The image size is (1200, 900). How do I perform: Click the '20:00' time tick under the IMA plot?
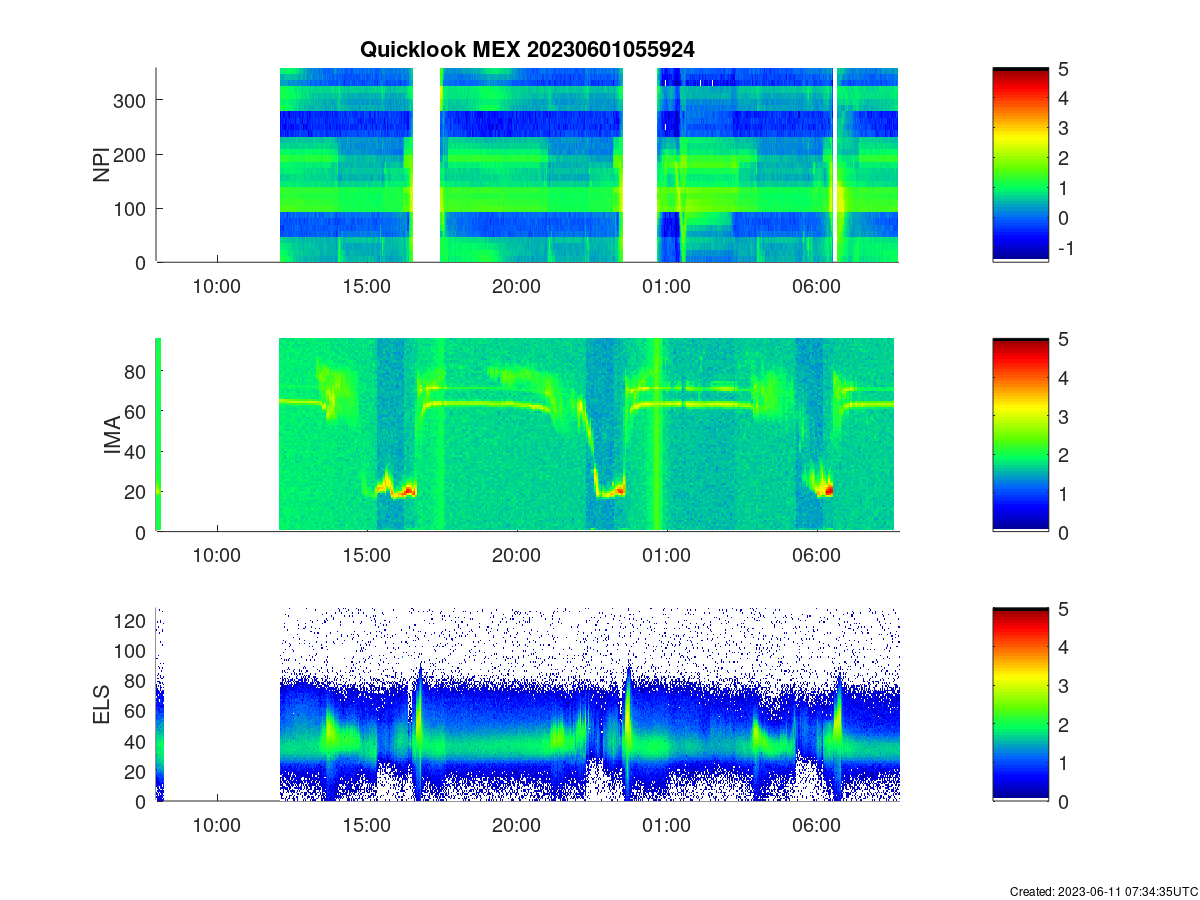[x=517, y=555]
